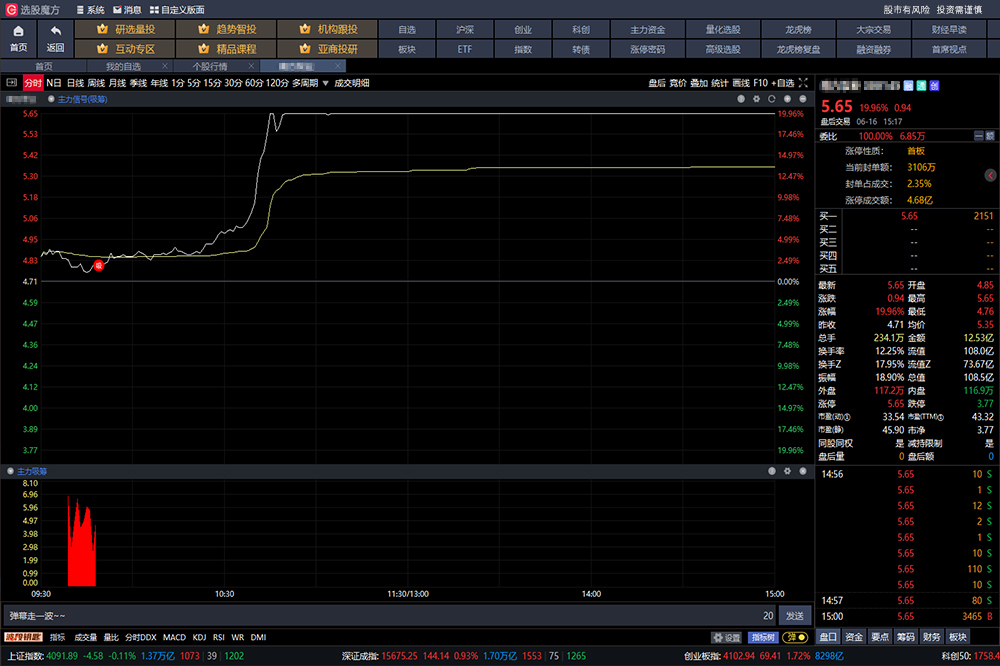Open 互动专区 section

pos(125,48)
